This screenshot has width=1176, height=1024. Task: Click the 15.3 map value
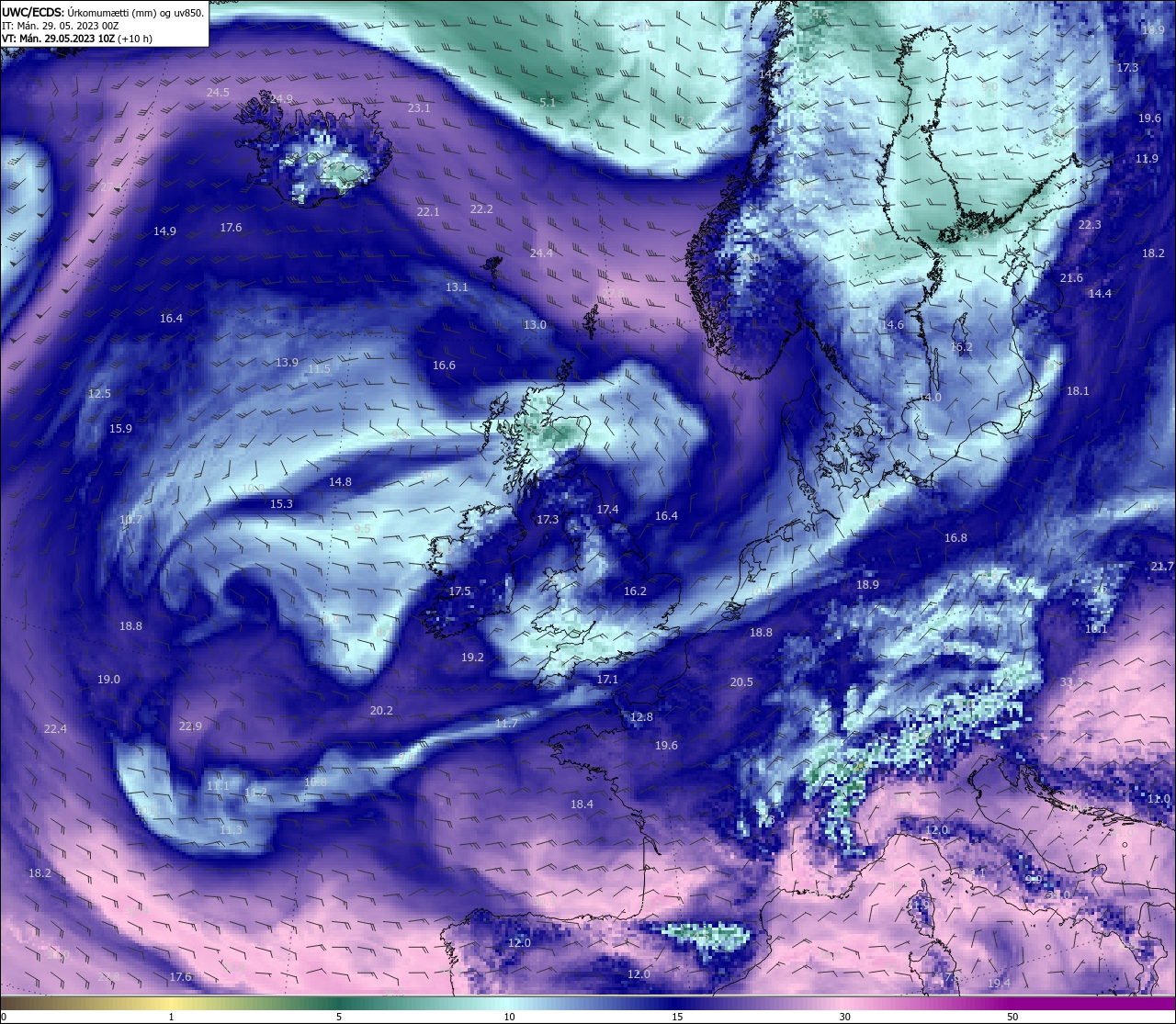[x=281, y=503]
